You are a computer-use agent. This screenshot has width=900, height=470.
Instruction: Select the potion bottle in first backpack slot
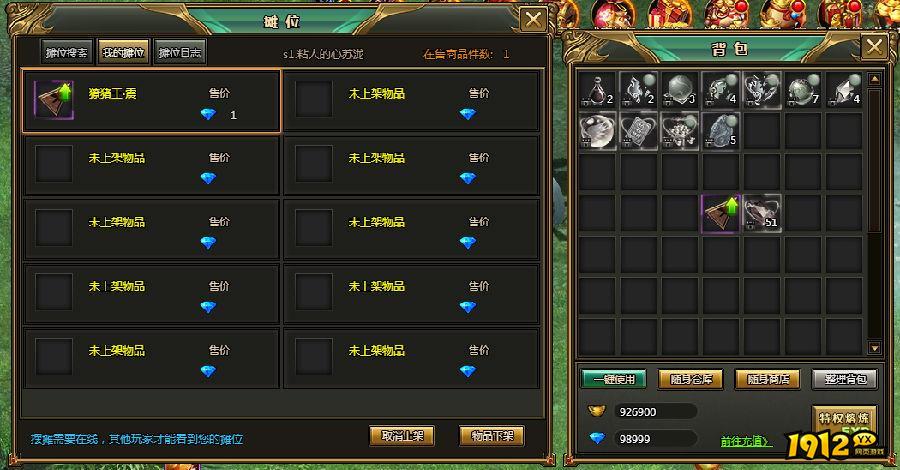tap(597, 90)
